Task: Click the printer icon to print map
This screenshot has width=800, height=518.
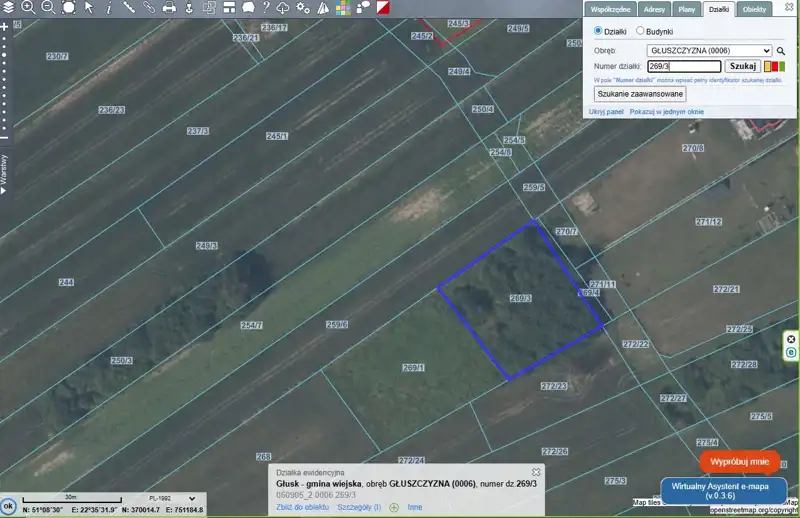Action: [169, 7]
